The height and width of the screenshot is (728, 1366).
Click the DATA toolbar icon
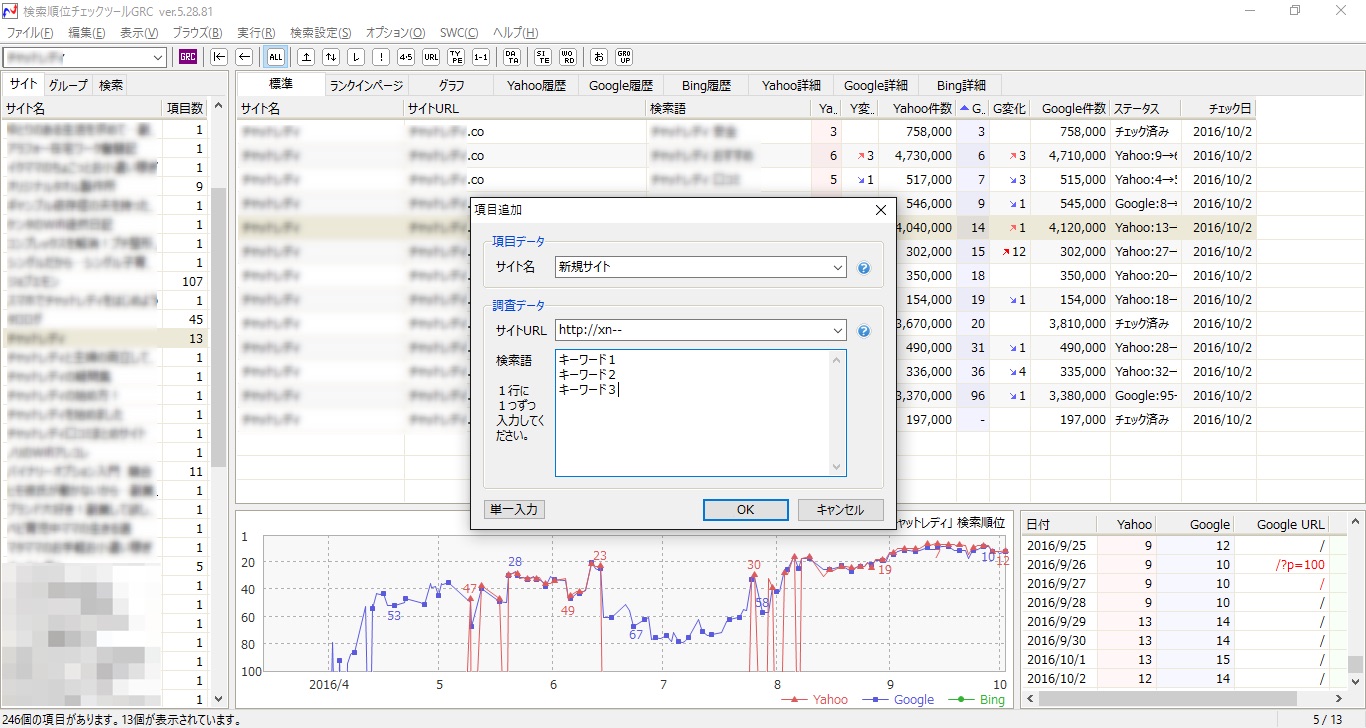pyautogui.click(x=511, y=57)
